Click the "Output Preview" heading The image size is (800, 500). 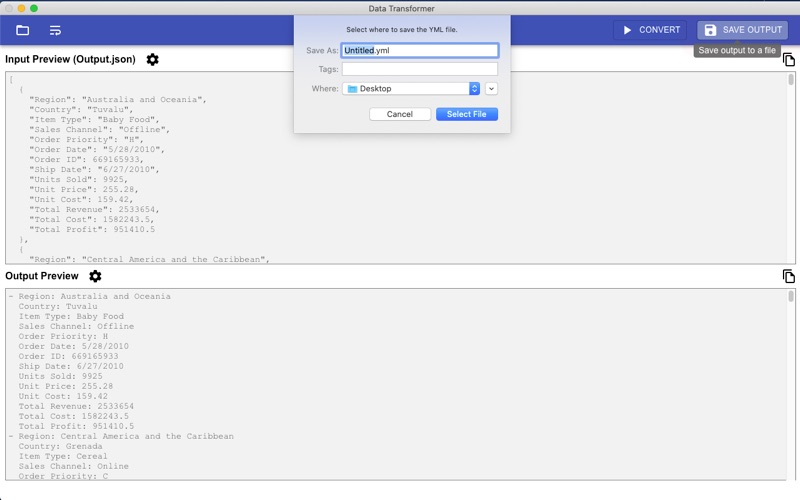42,276
